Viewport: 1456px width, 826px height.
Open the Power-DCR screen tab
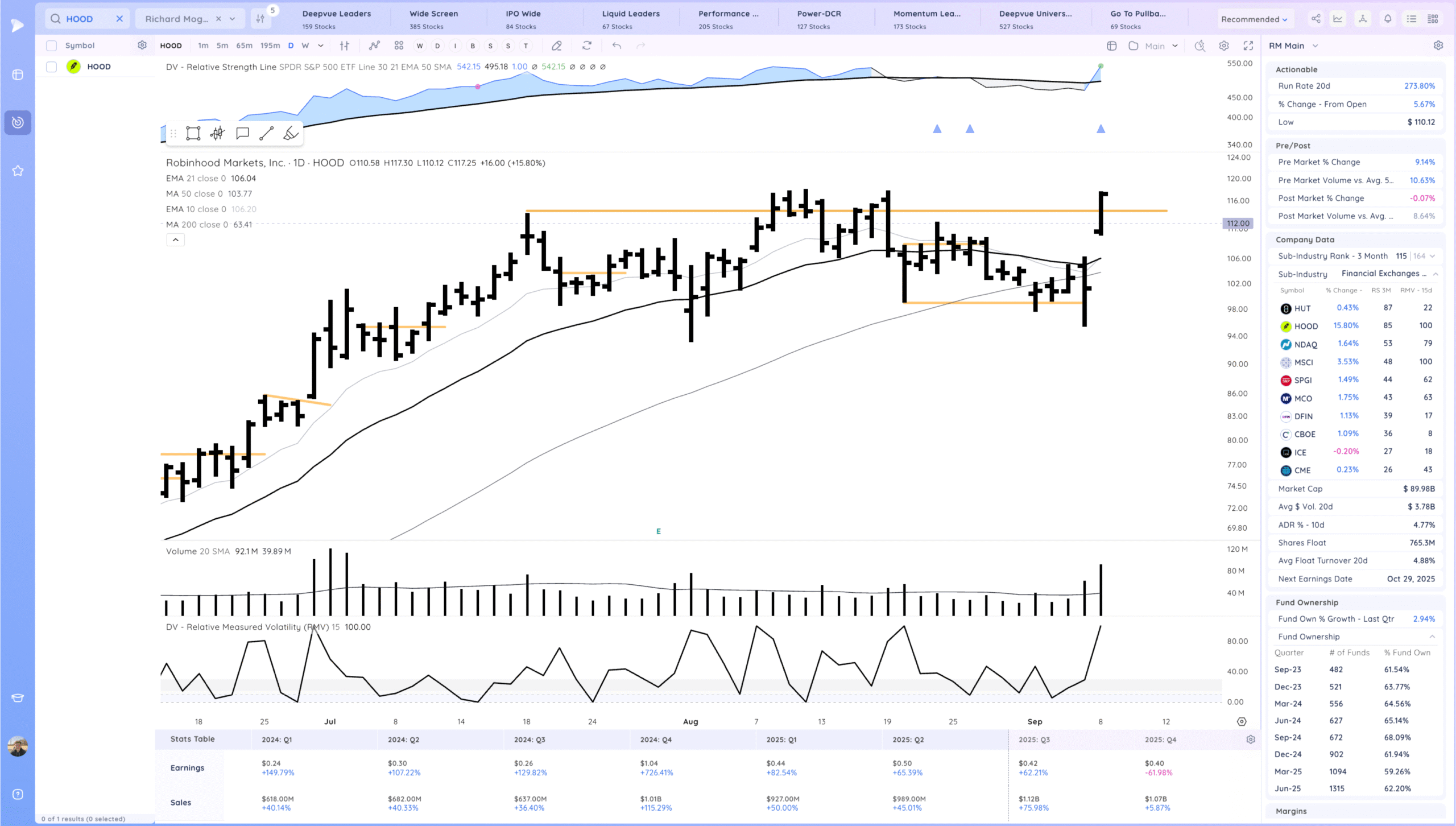pos(819,19)
